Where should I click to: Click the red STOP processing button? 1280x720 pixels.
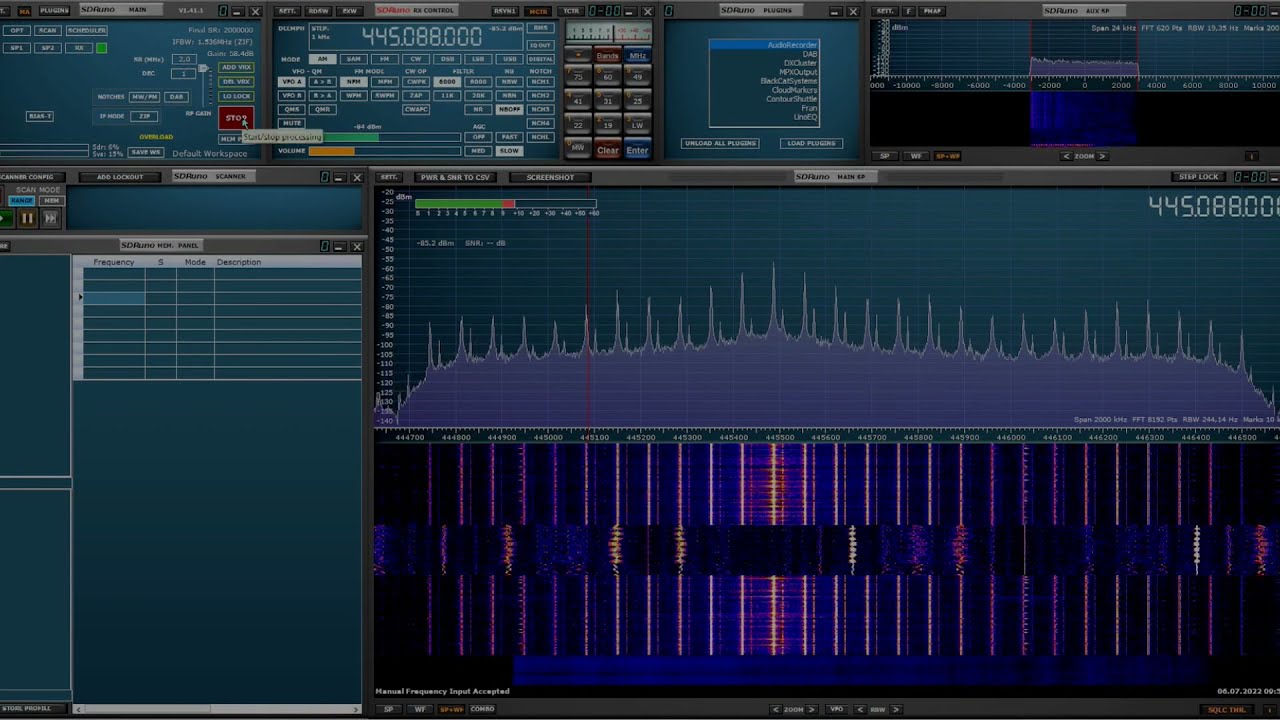coord(236,119)
